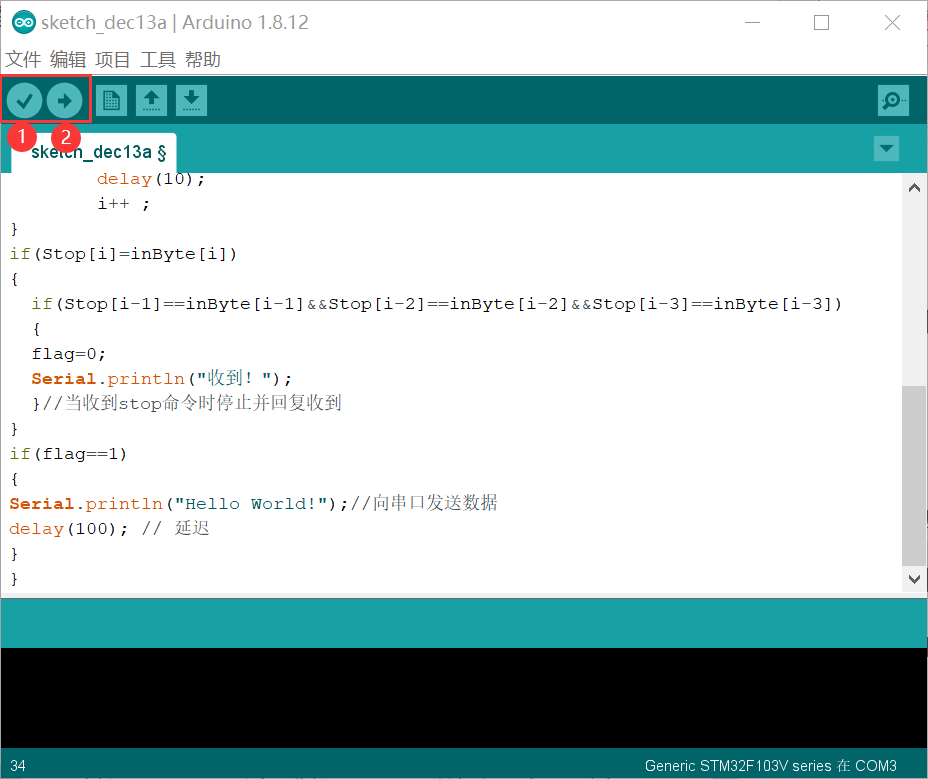Open a sketch with the up-arrow icon
This screenshot has height=779, width=928.
152,101
